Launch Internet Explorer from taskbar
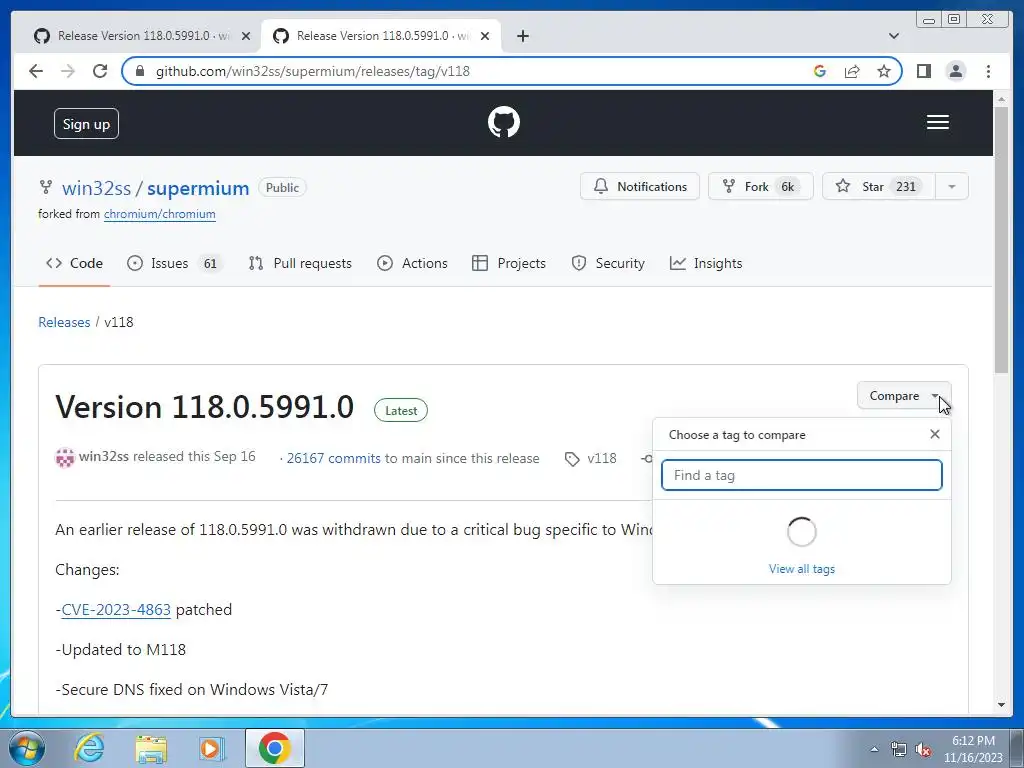The width and height of the screenshot is (1024, 768). tap(89, 748)
